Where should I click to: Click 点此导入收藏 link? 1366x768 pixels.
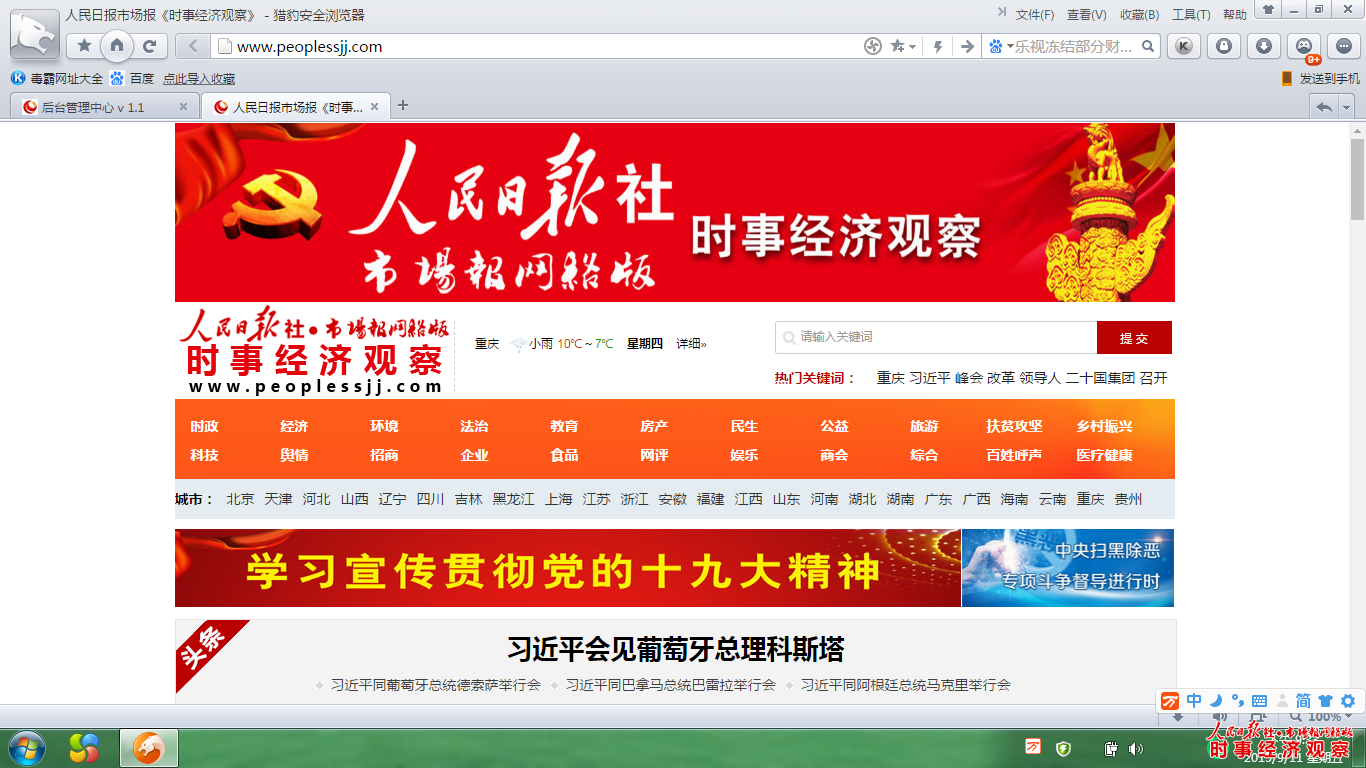point(199,79)
